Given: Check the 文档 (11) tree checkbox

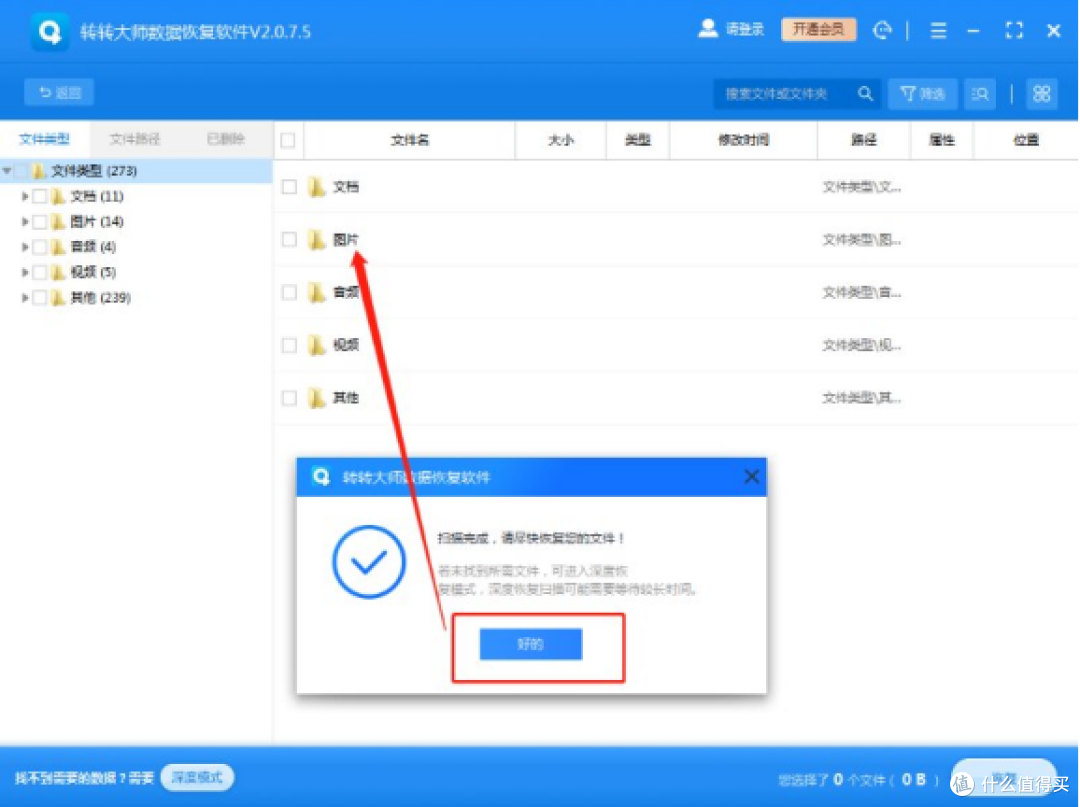Looking at the screenshot, I should [x=40, y=197].
